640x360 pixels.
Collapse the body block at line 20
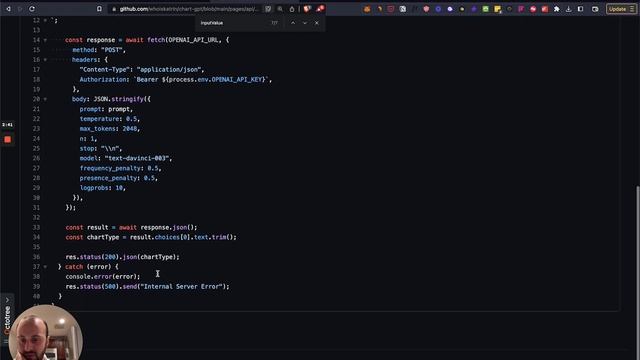[x=45, y=99]
